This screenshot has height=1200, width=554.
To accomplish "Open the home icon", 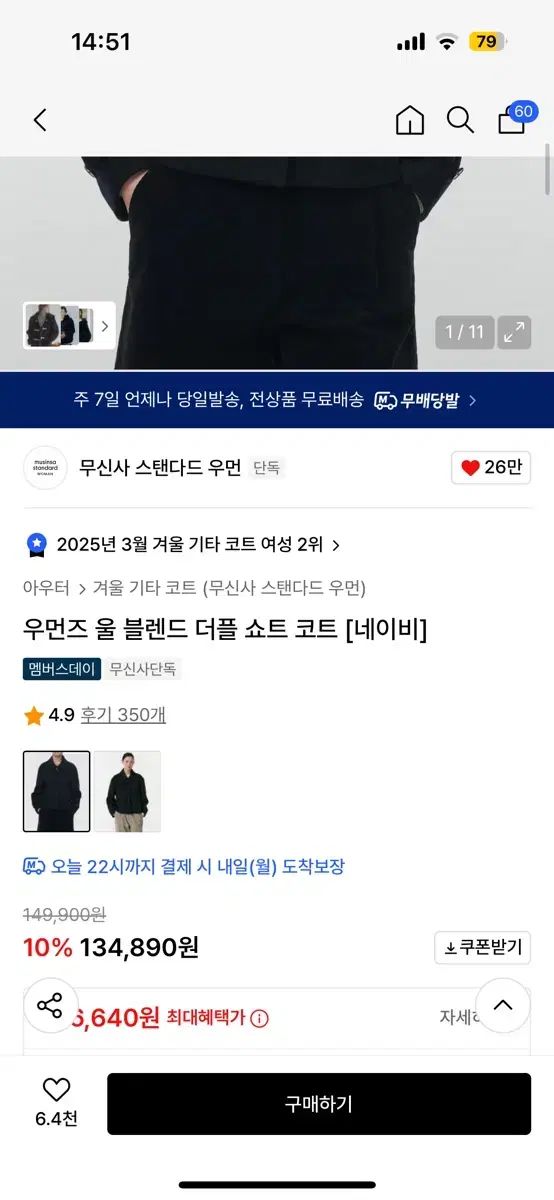I will coord(410,121).
